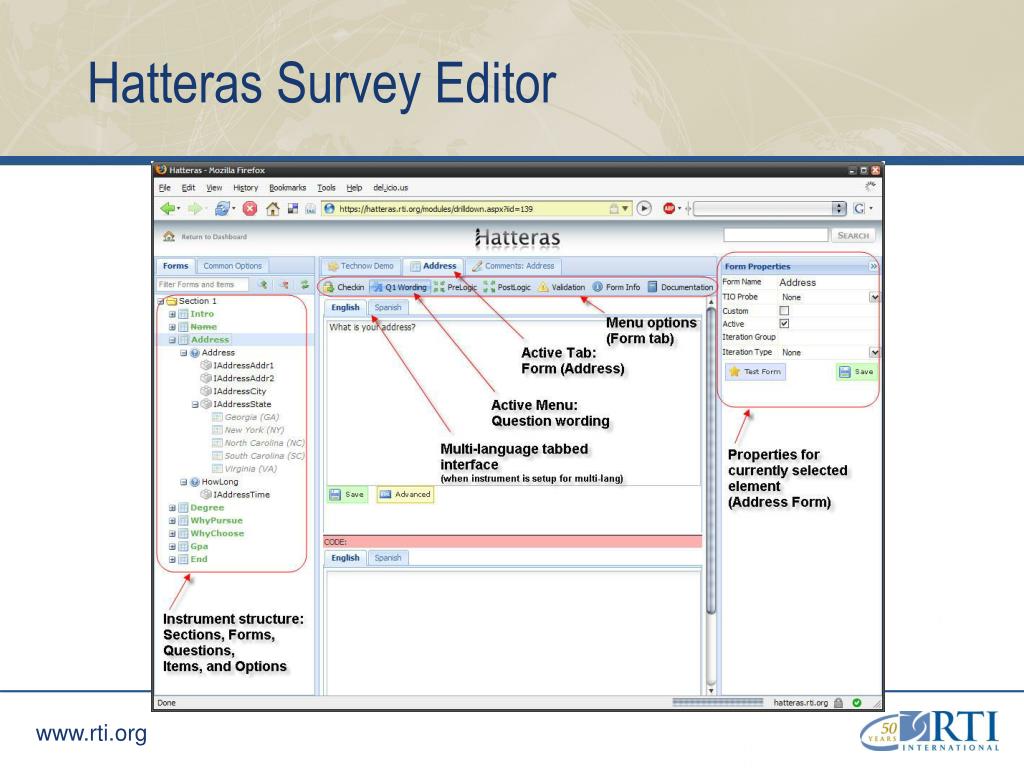Select the upper Spanish language tab
Image resolution: width=1024 pixels, height=768 pixels.
click(388, 307)
